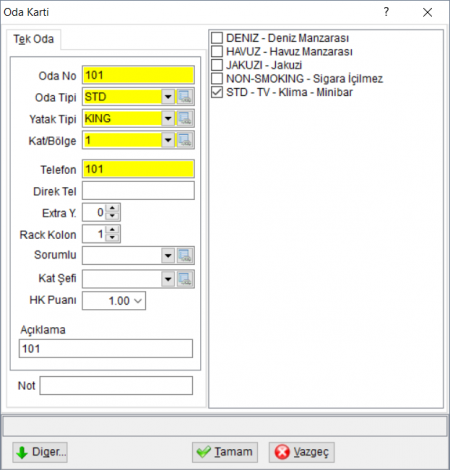Select the Tek Oda tab
Screen dimensions: 450x470
tap(33, 39)
